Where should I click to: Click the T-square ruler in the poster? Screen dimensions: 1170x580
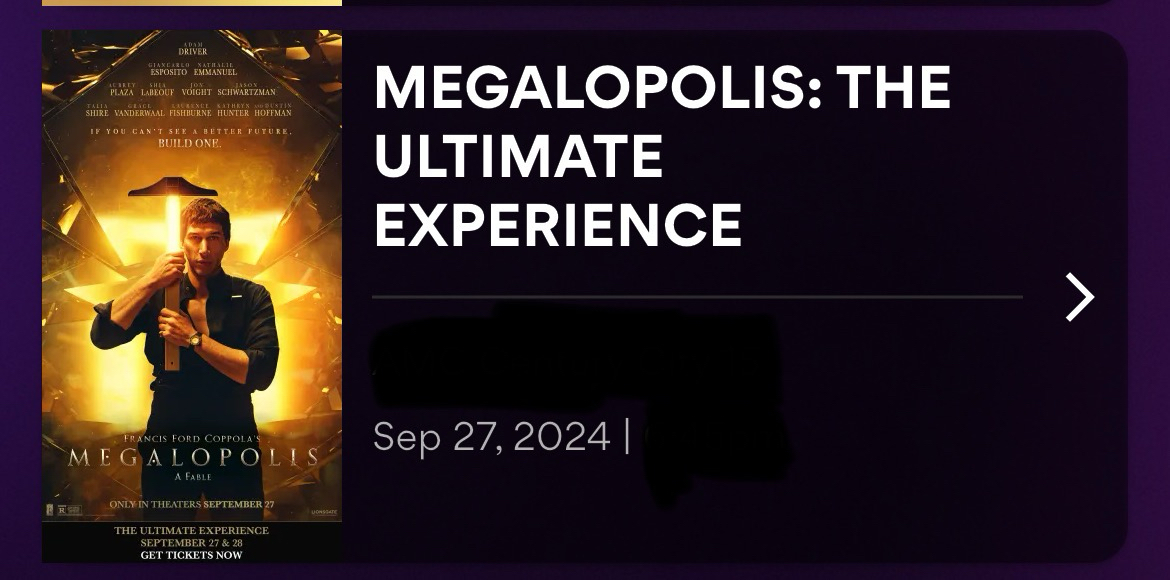tap(172, 190)
